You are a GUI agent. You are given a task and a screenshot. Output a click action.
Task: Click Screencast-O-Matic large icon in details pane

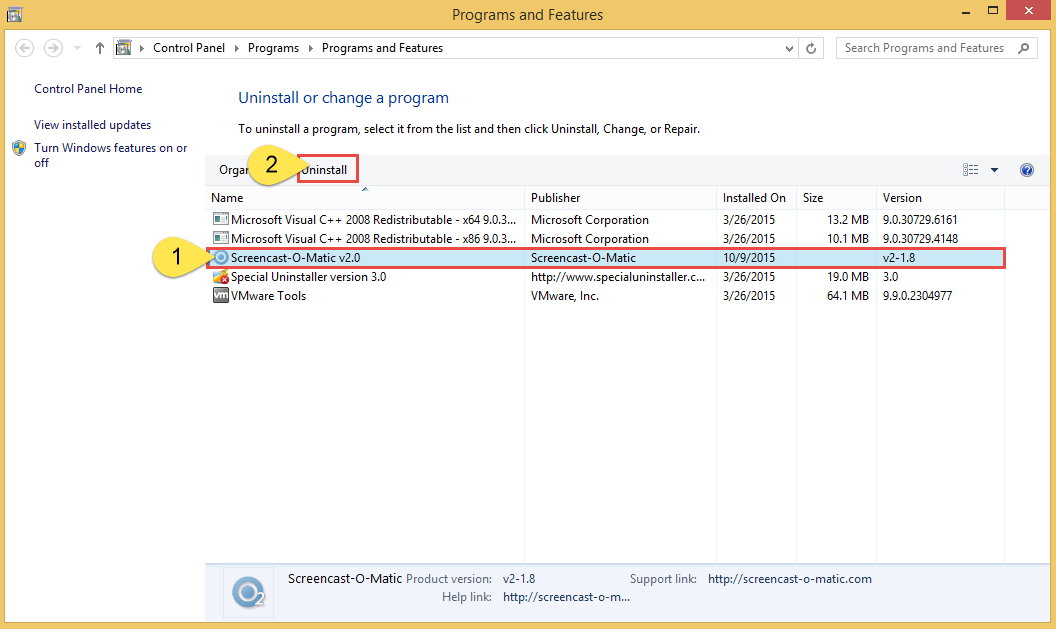[x=248, y=593]
